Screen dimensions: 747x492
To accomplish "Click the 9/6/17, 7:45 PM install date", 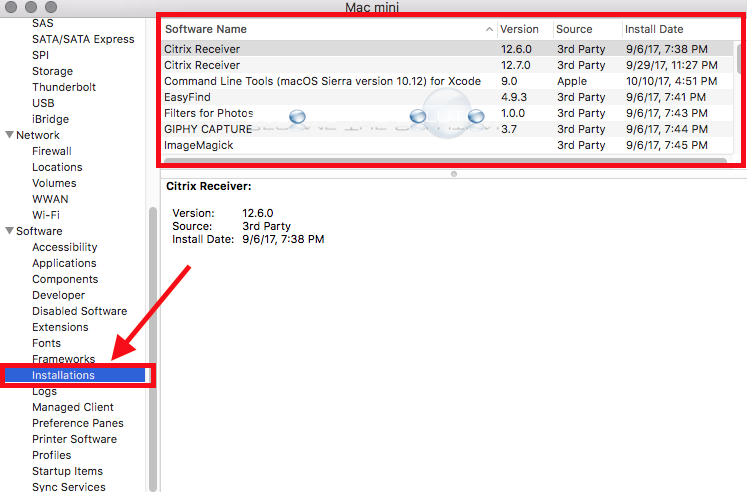I will pyautogui.click(x=666, y=145).
